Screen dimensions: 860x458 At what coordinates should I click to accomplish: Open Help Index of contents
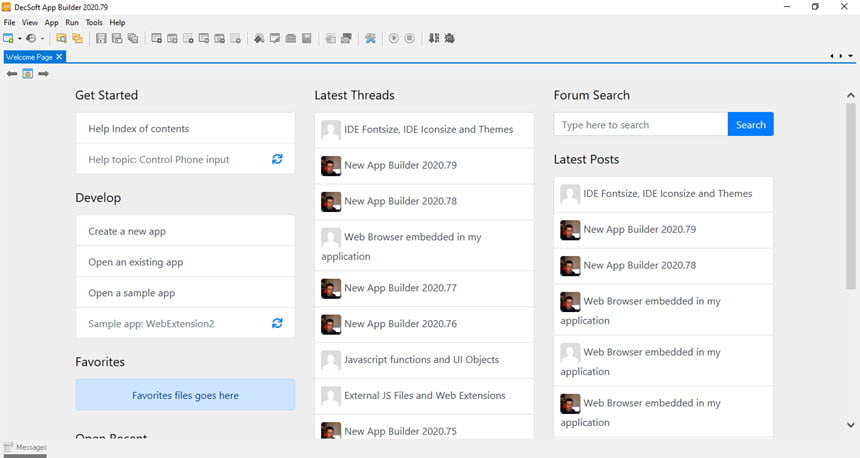[185, 128]
